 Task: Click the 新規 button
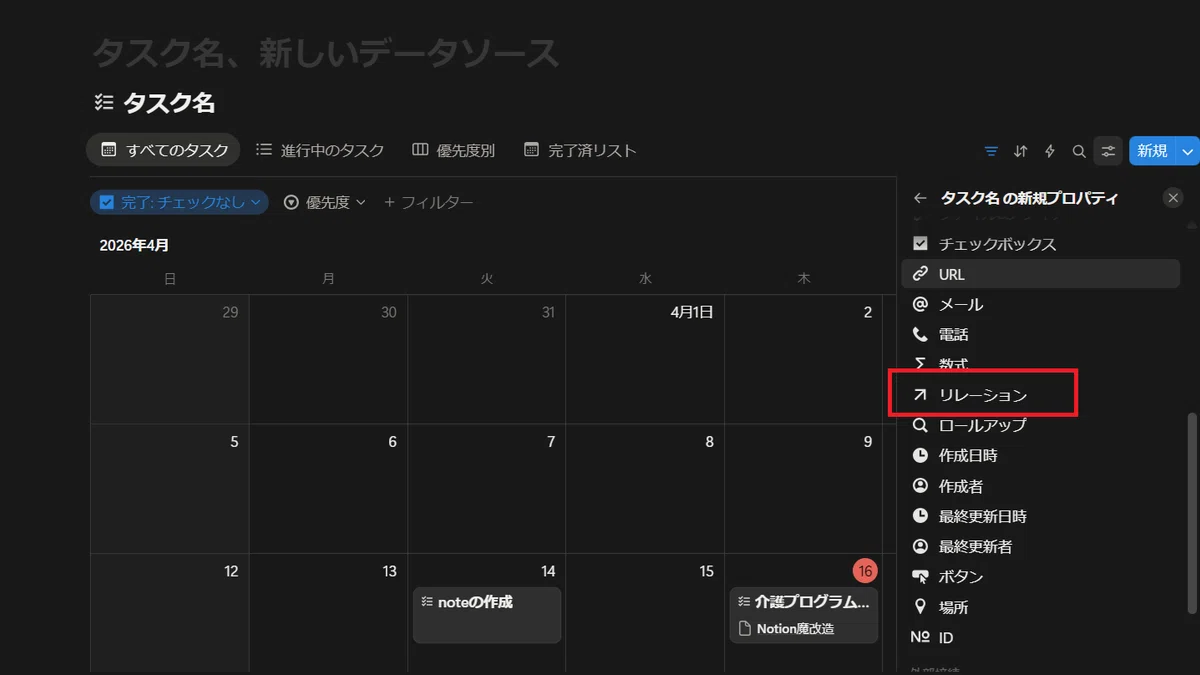click(x=1153, y=151)
